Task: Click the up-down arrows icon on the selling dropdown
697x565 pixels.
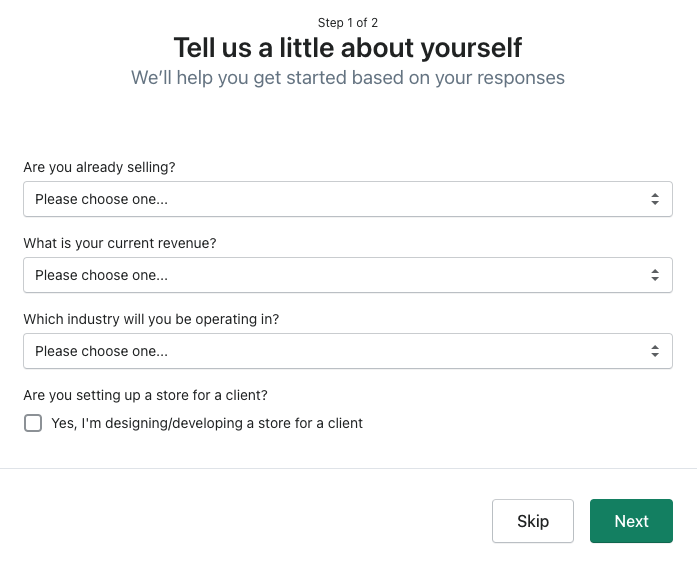Action: click(655, 199)
